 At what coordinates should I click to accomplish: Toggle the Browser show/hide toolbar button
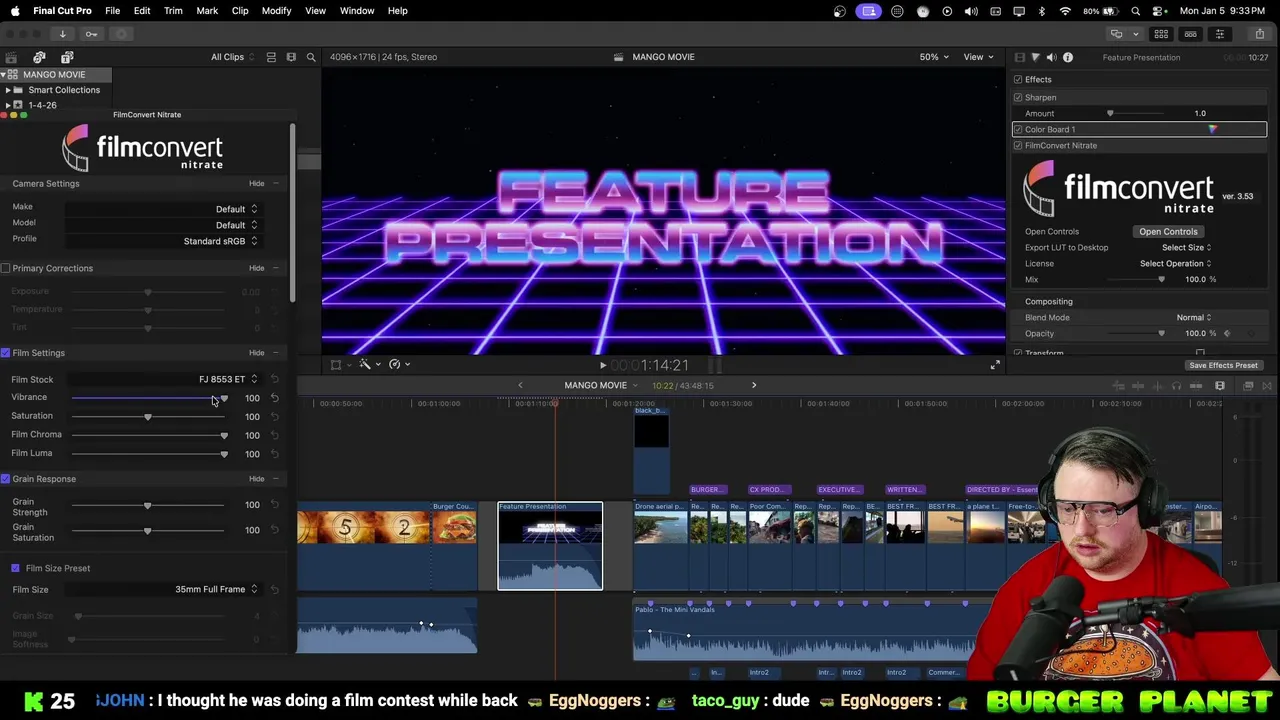1161,34
